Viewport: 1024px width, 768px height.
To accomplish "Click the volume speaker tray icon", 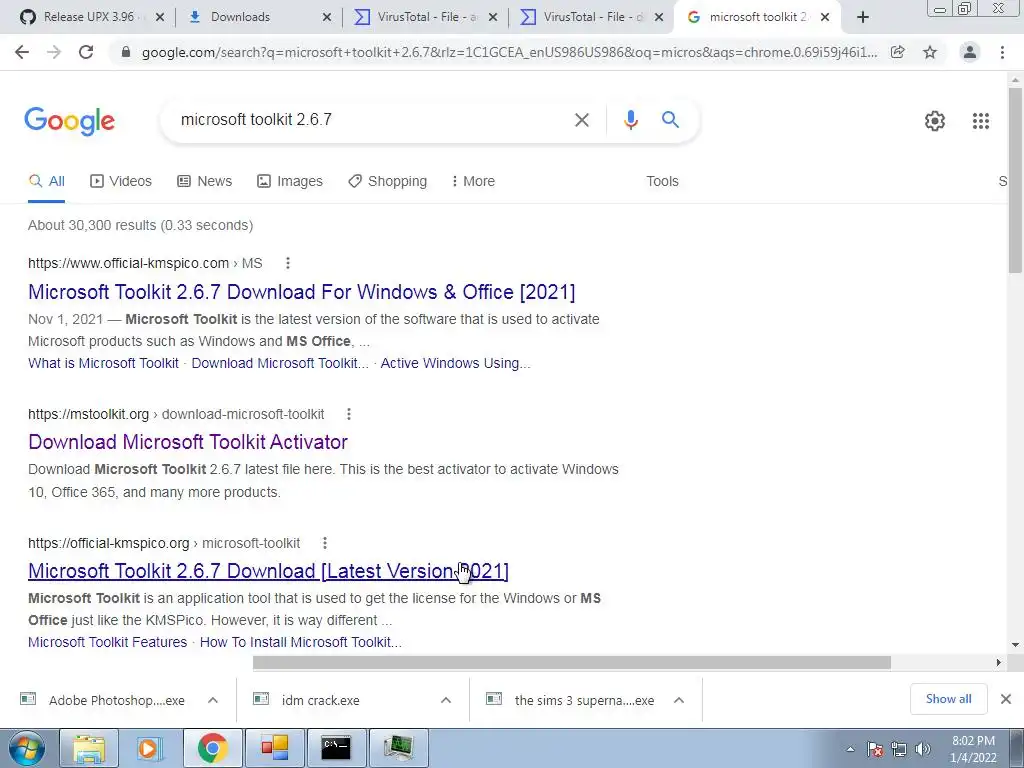I will (923, 749).
